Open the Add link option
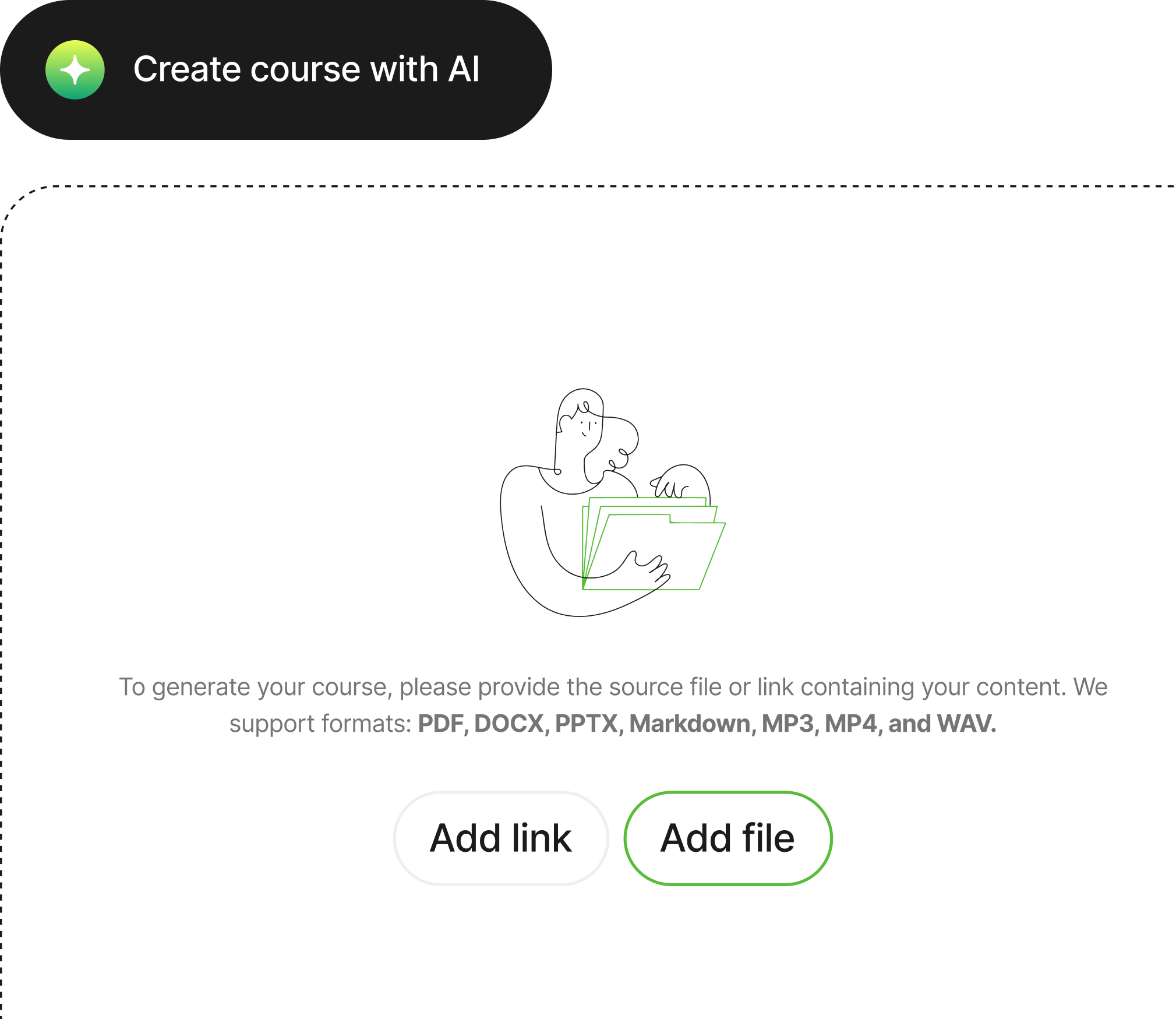Viewport: 1176px width, 1019px height. [x=501, y=838]
